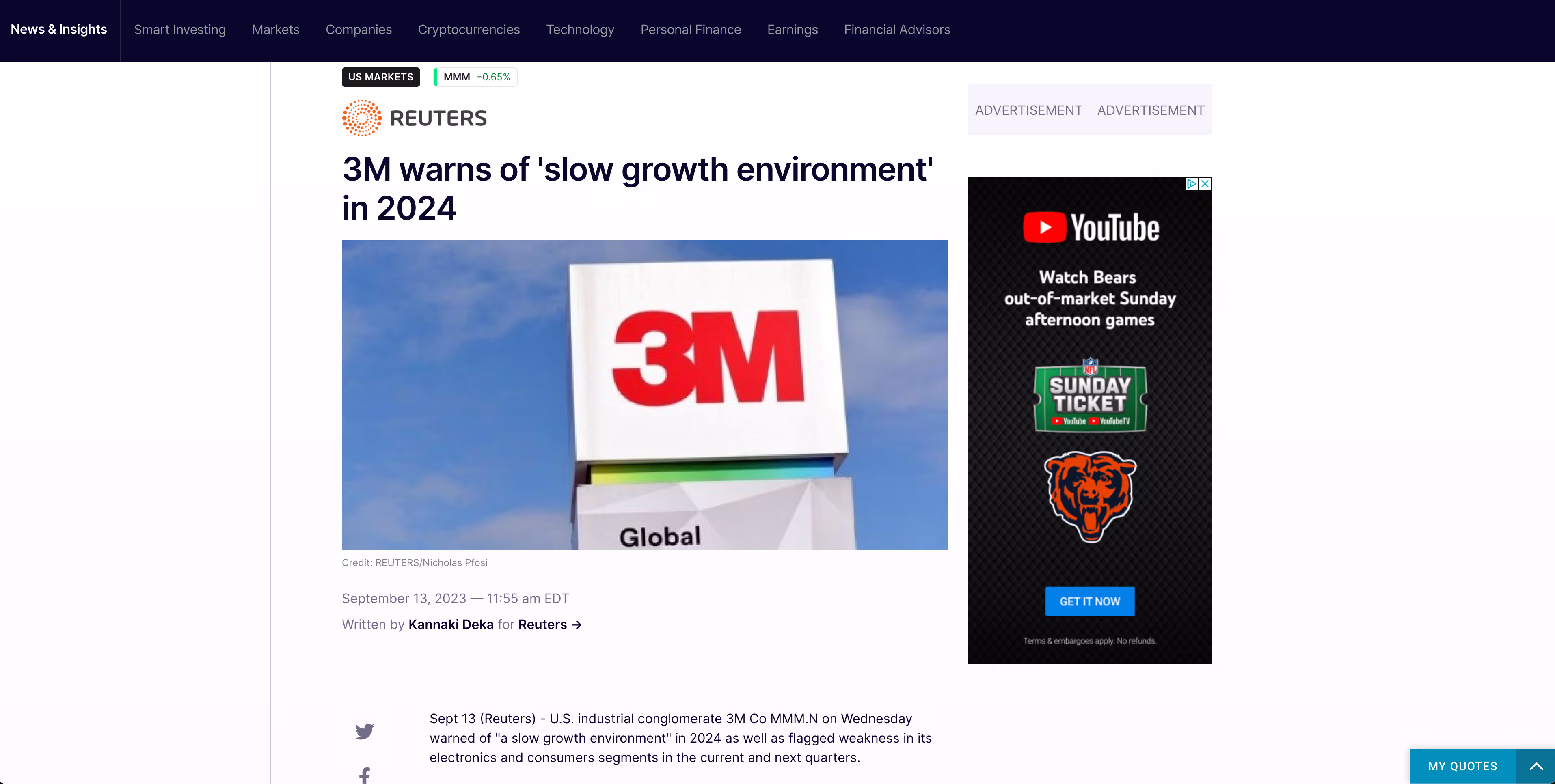Click the MMM +0.65% ticker tag
1555x784 pixels.
tap(476, 77)
